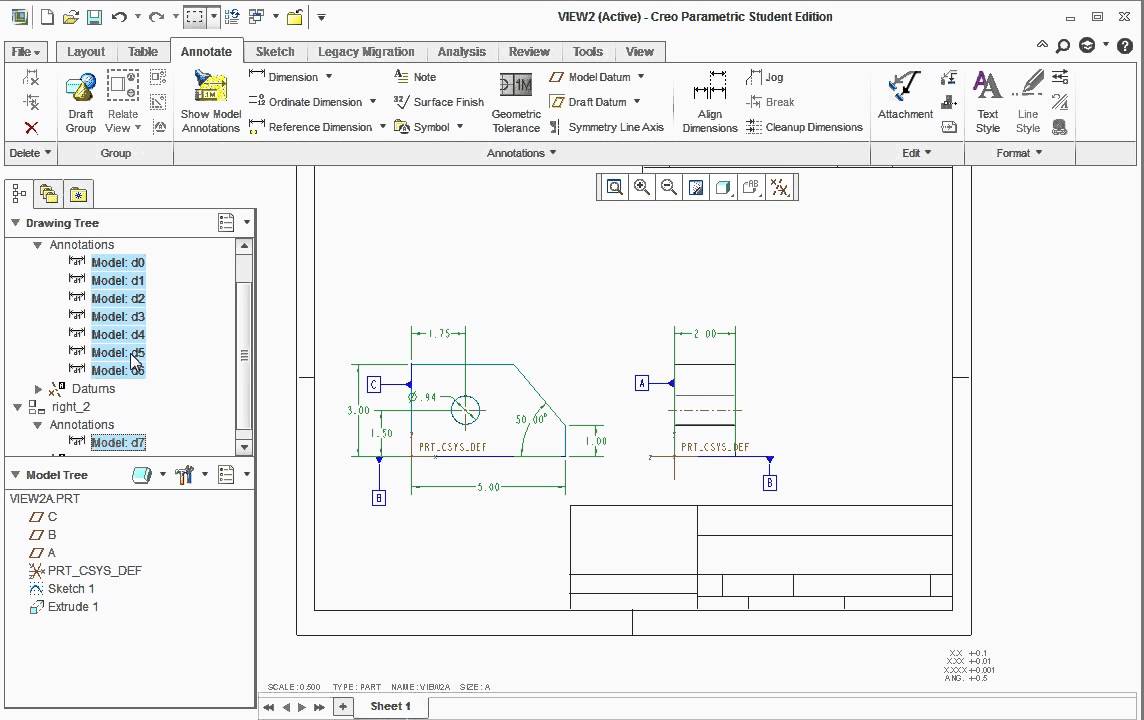The image size is (1144, 720).
Task: Expand the Edit group dropdown
Action: point(916,152)
